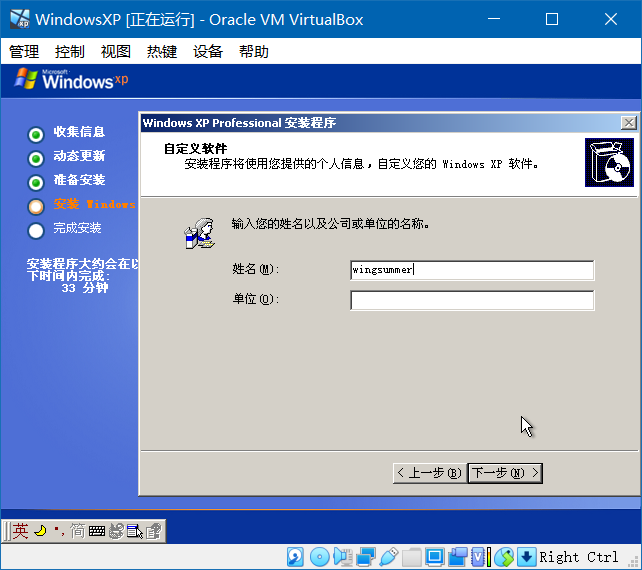Open the network adapters status icon

coord(366,557)
